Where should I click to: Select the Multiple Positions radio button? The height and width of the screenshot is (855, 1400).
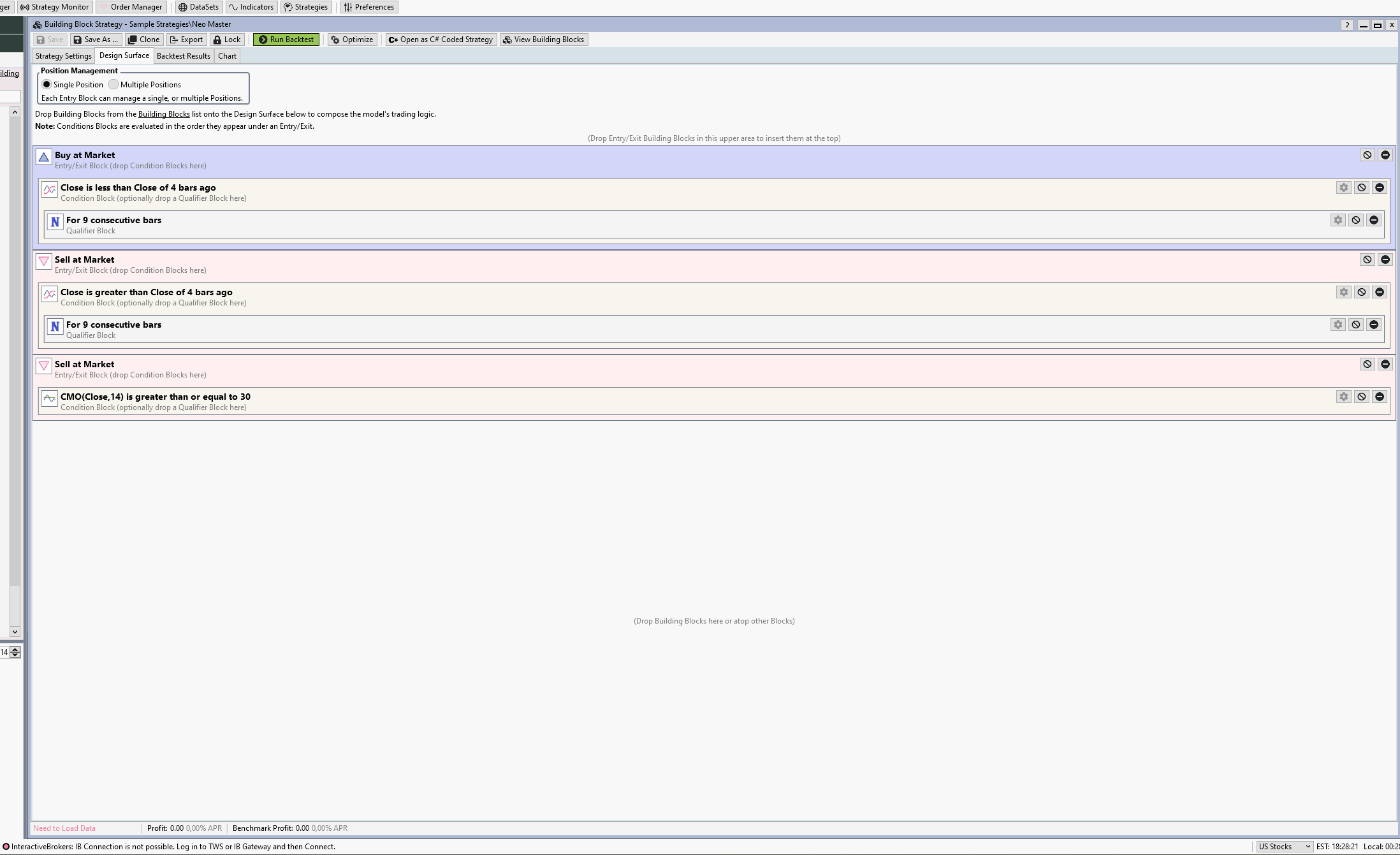point(113,84)
